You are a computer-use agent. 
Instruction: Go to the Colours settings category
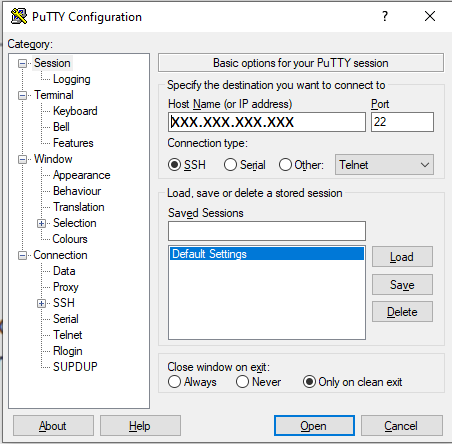coord(70,239)
